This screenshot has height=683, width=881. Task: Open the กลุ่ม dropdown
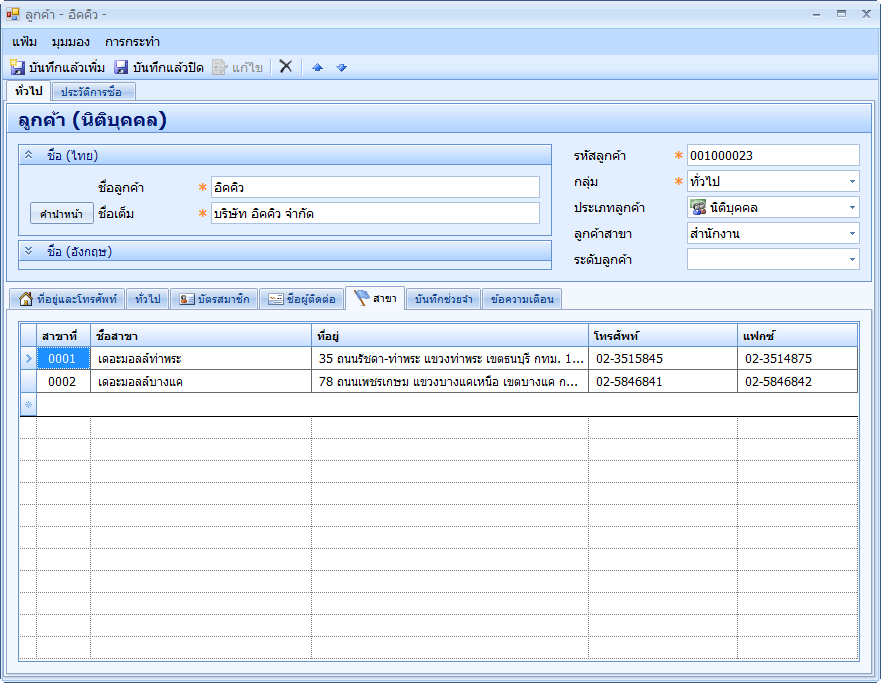pyautogui.click(x=852, y=182)
